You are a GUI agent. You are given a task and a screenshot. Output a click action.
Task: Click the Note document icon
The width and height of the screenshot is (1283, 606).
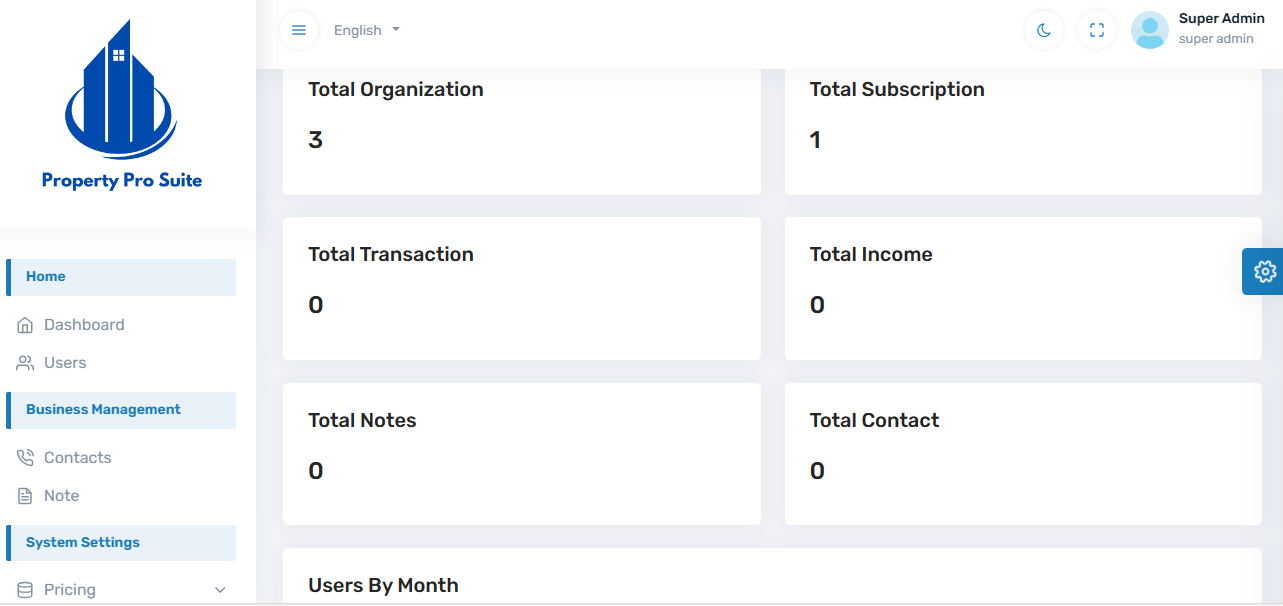pyautogui.click(x=25, y=496)
